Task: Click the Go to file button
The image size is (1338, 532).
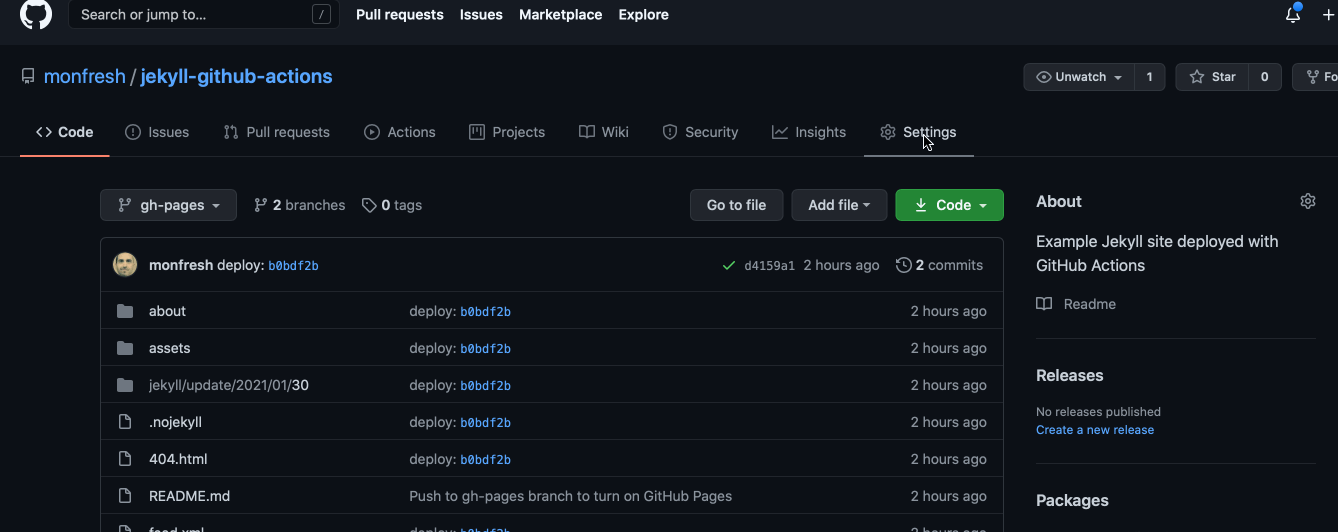Action: pyautogui.click(x=736, y=205)
